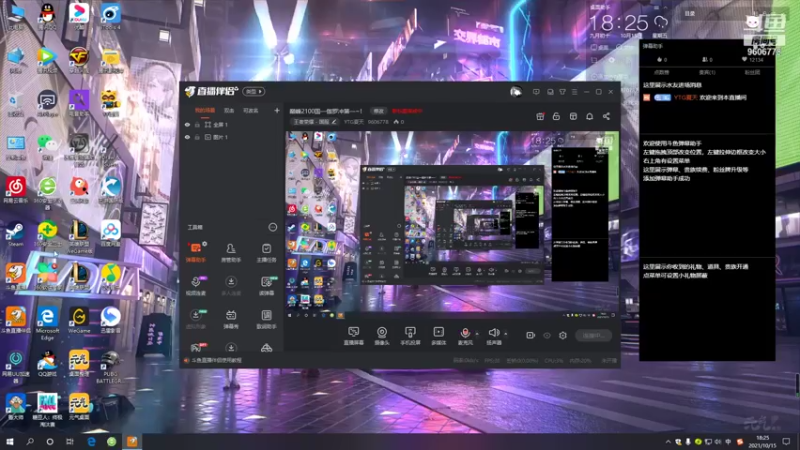Open WeGame desktop shortcut

[79, 321]
